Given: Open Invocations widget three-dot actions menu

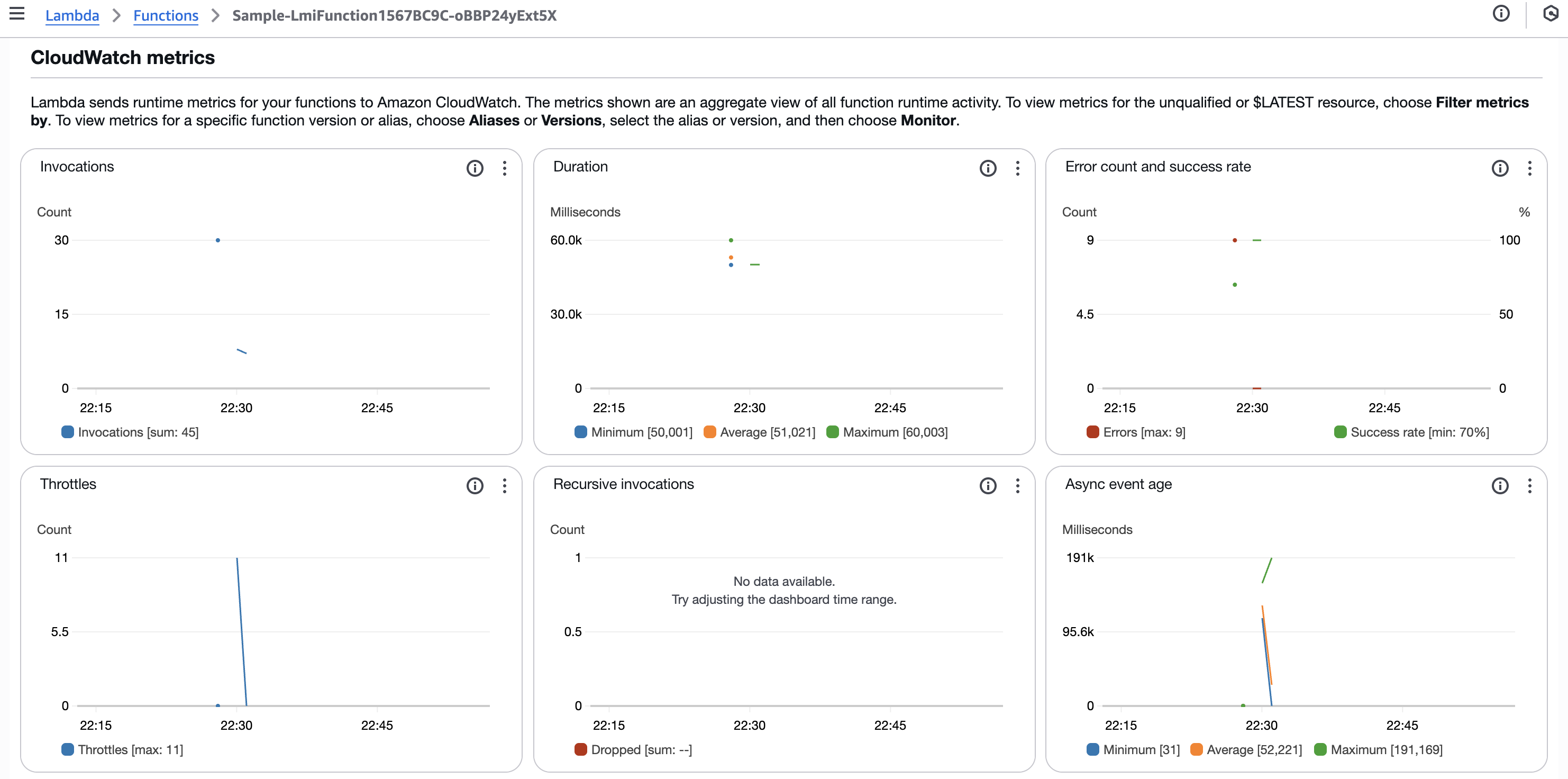Looking at the screenshot, I should coord(504,168).
